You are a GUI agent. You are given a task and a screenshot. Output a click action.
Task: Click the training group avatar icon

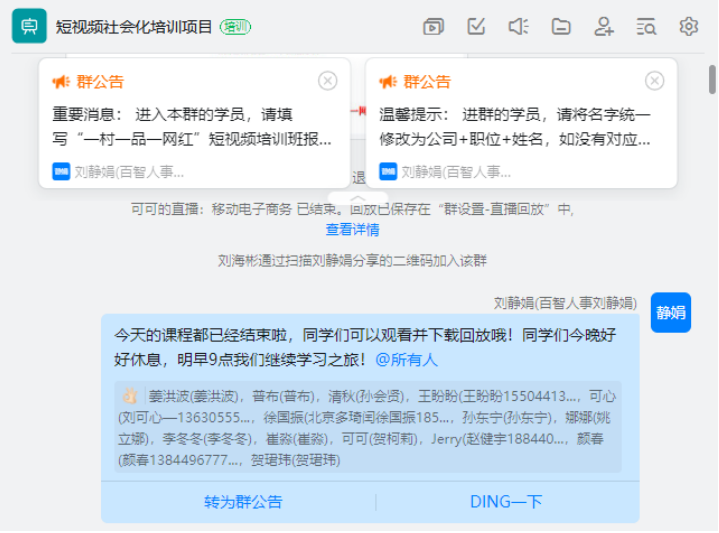[29, 26]
